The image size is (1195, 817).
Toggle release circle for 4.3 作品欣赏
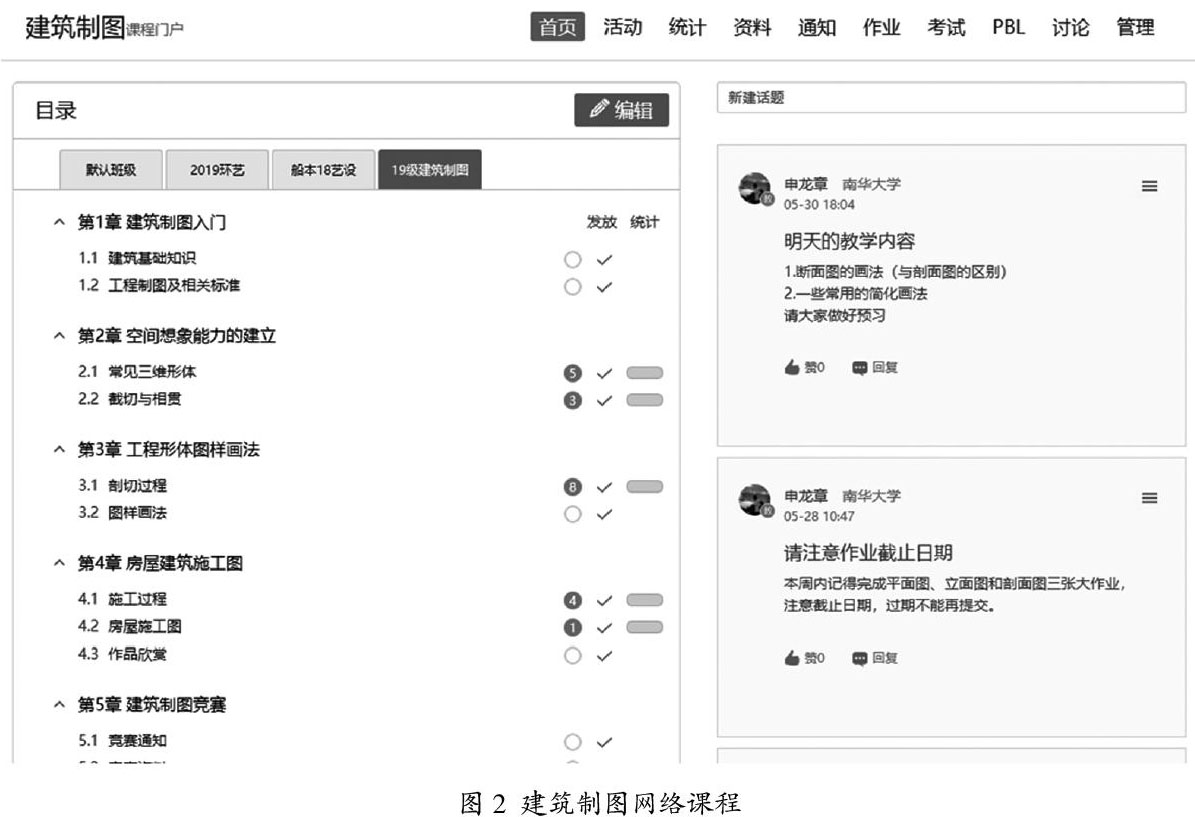pos(572,655)
